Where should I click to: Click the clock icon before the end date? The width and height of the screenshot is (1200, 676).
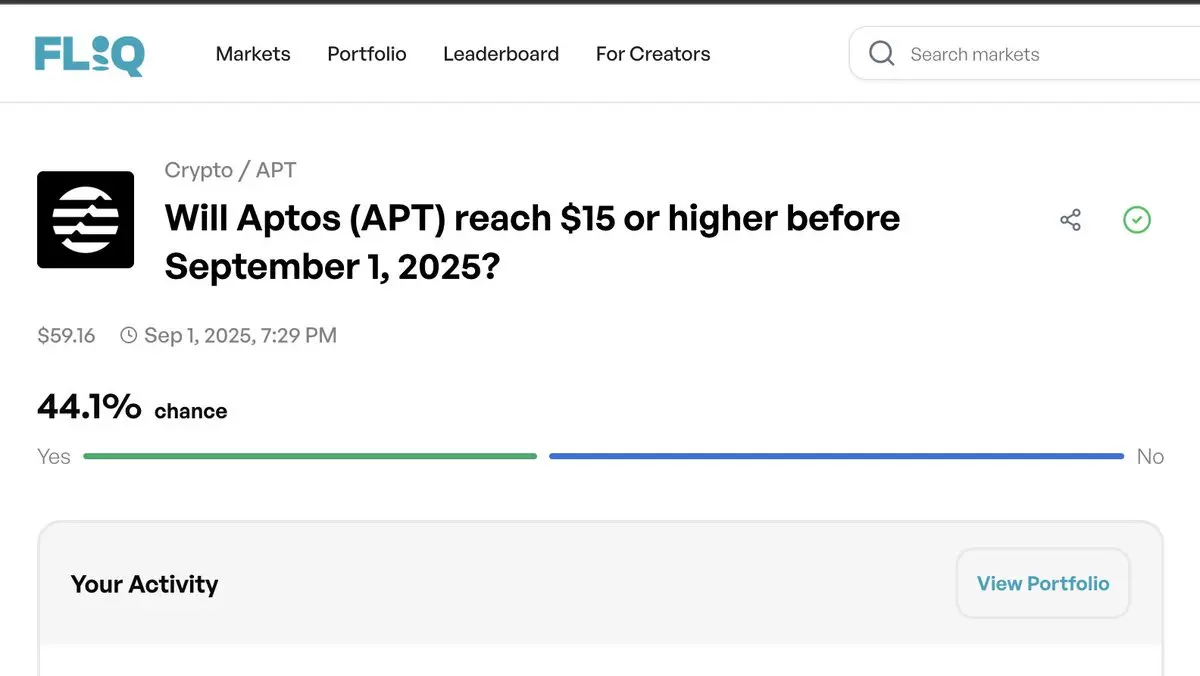128,336
